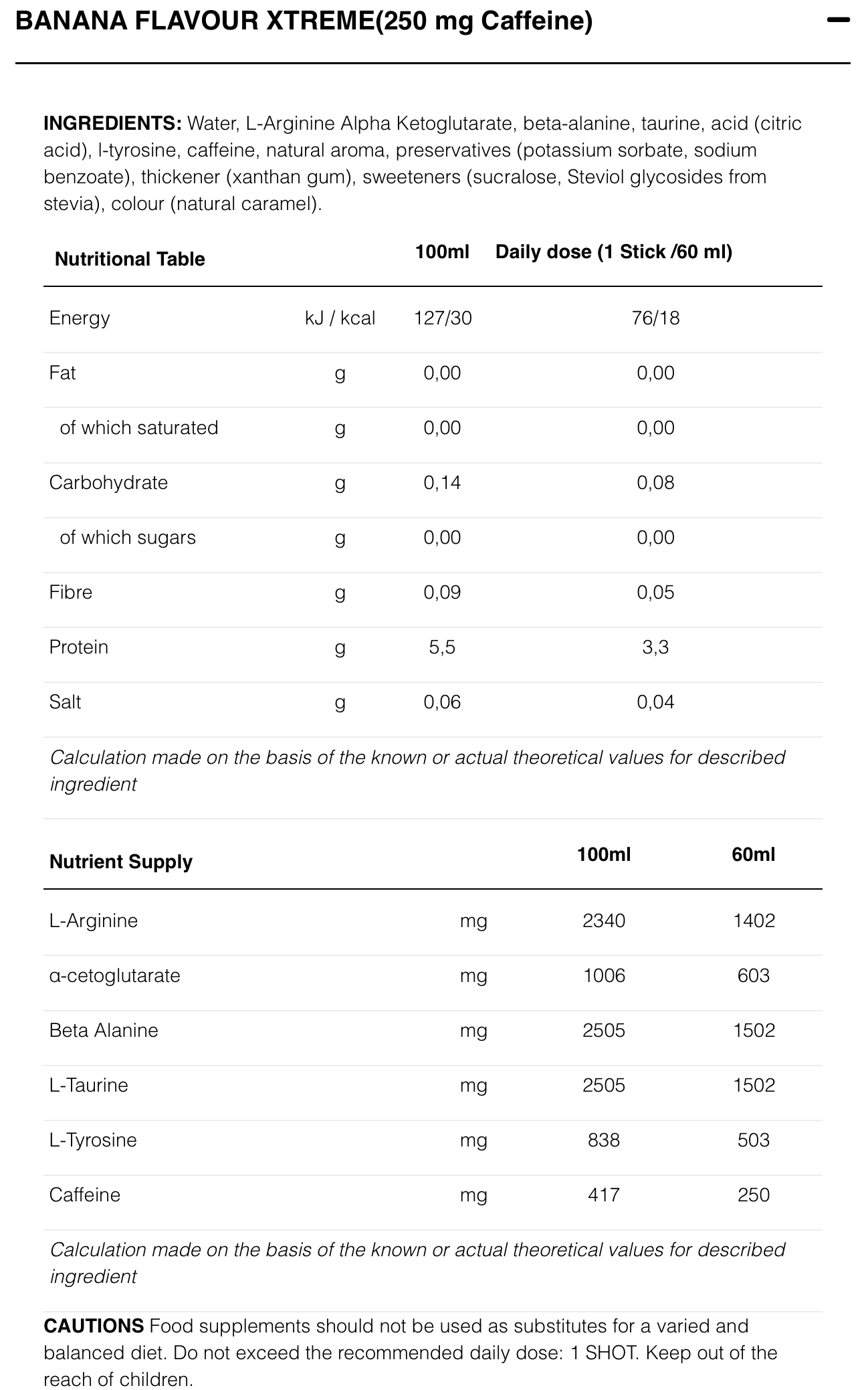Screen dimensions: 868x1390
Task: Click the Salt row label
Action: click(x=65, y=702)
